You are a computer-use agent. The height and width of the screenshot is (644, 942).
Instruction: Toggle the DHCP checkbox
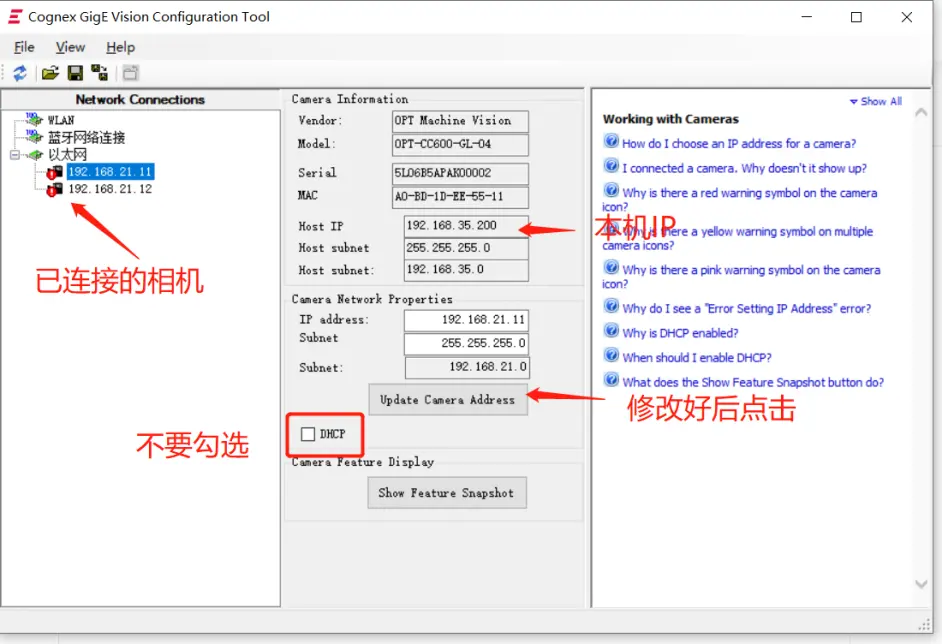click(x=308, y=434)
